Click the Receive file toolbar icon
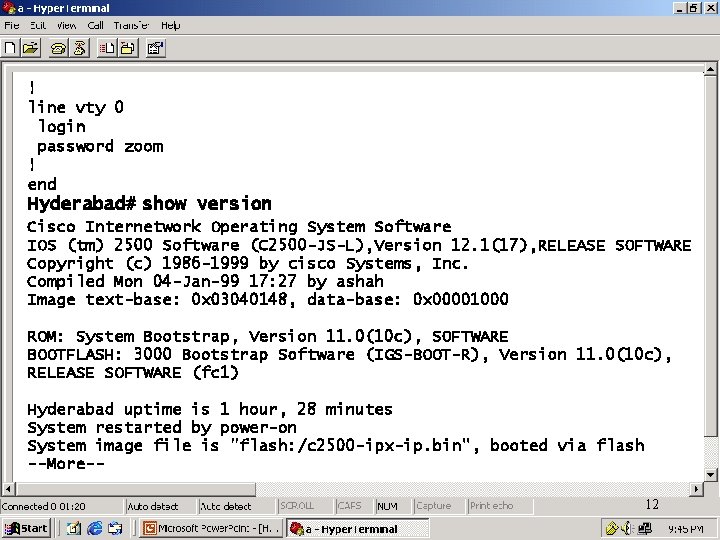720x540 pixels. [128, 48]
